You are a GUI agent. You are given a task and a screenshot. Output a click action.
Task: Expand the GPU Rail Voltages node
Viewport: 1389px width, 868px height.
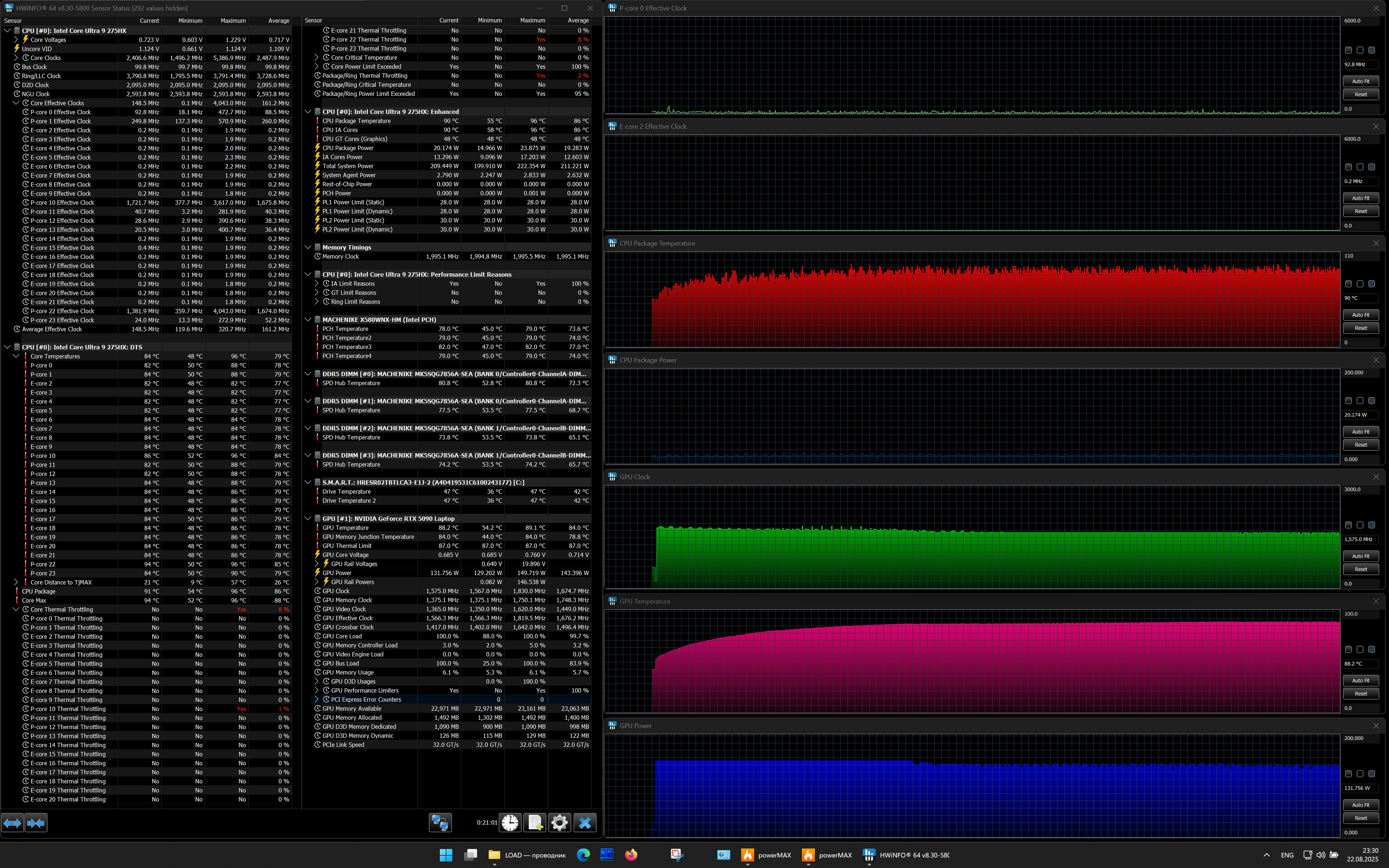click(317, 564)
